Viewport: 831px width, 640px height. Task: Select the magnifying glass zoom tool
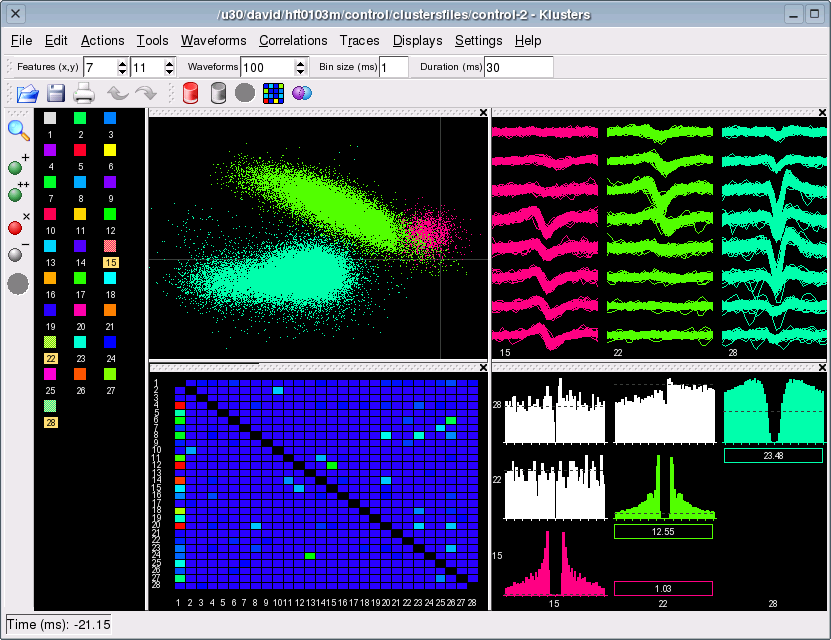pyautogui.click(x=19, y=130)
